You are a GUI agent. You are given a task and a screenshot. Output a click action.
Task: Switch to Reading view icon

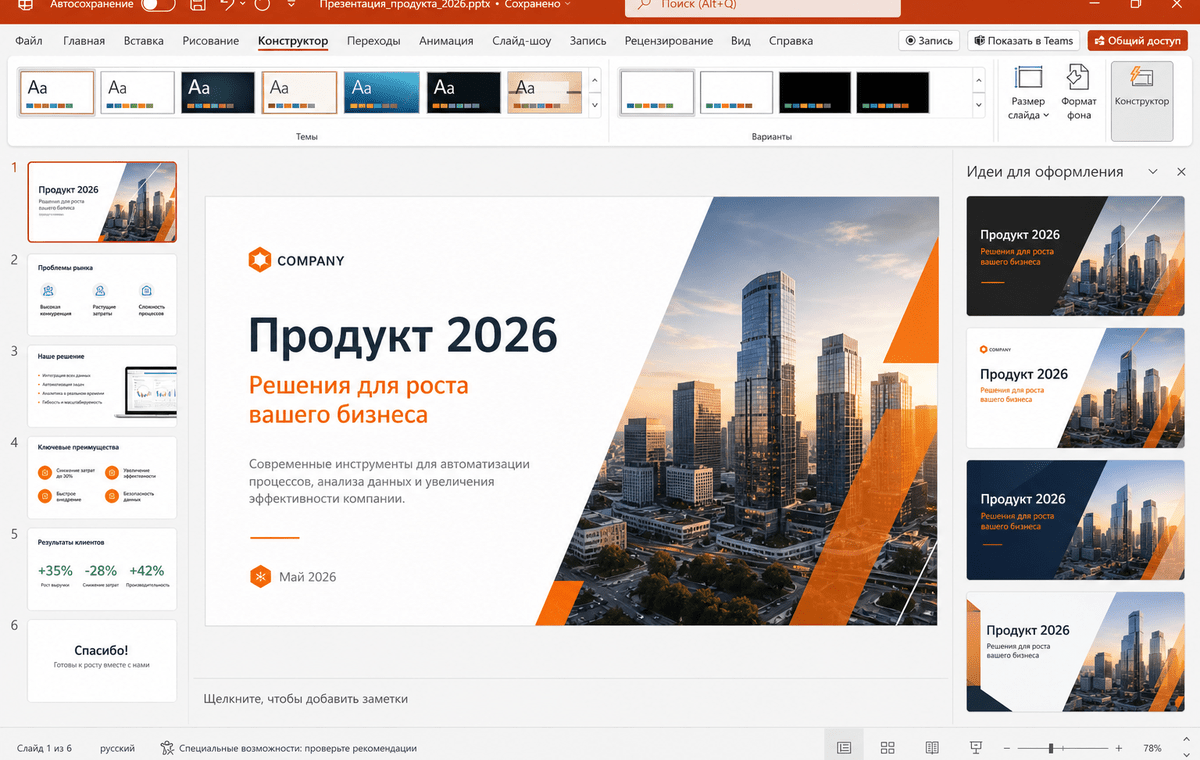point(932,748)
